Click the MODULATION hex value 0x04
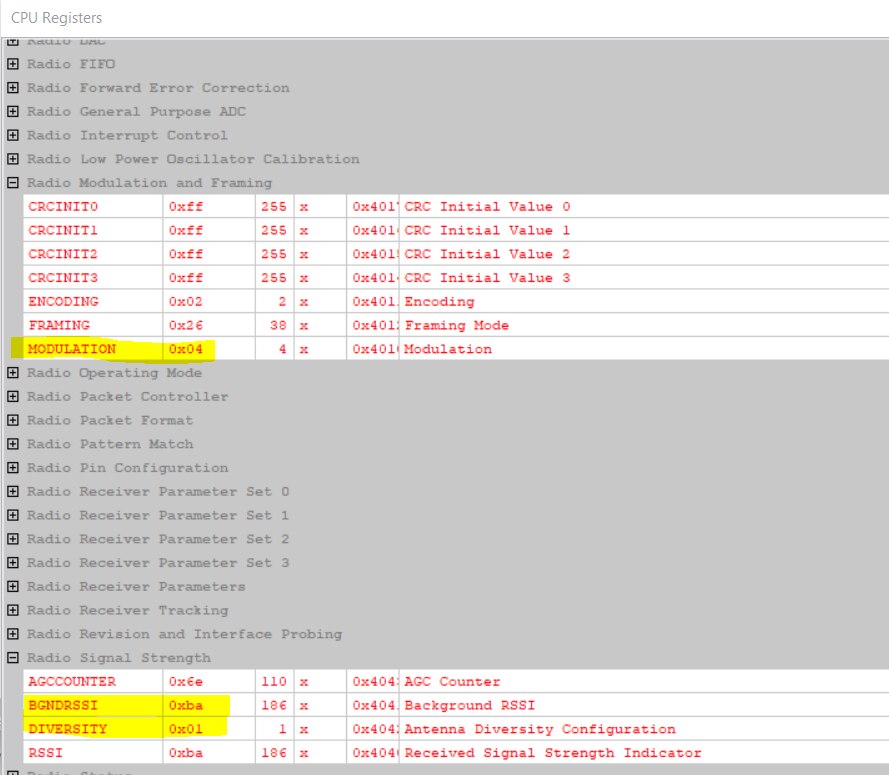This screenshot has width=889, height=775. tap(186, 349)
